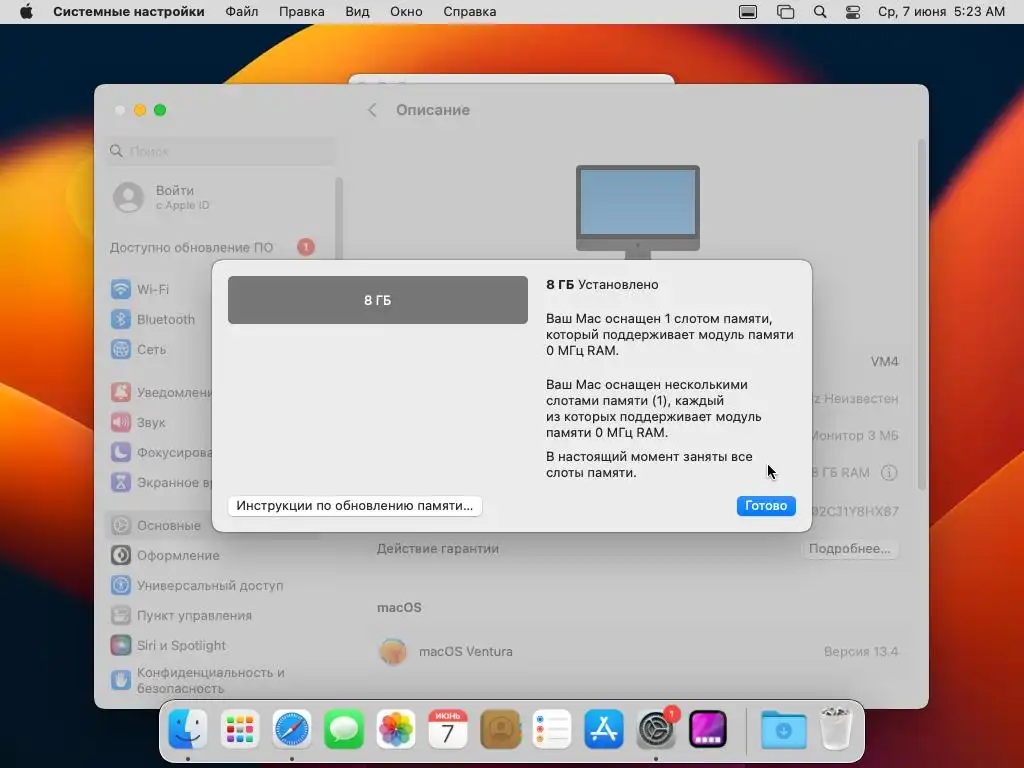1024x768 pixels.
Task: Click the keyboard input icon in menu bar
Action: tap(748, 12)
